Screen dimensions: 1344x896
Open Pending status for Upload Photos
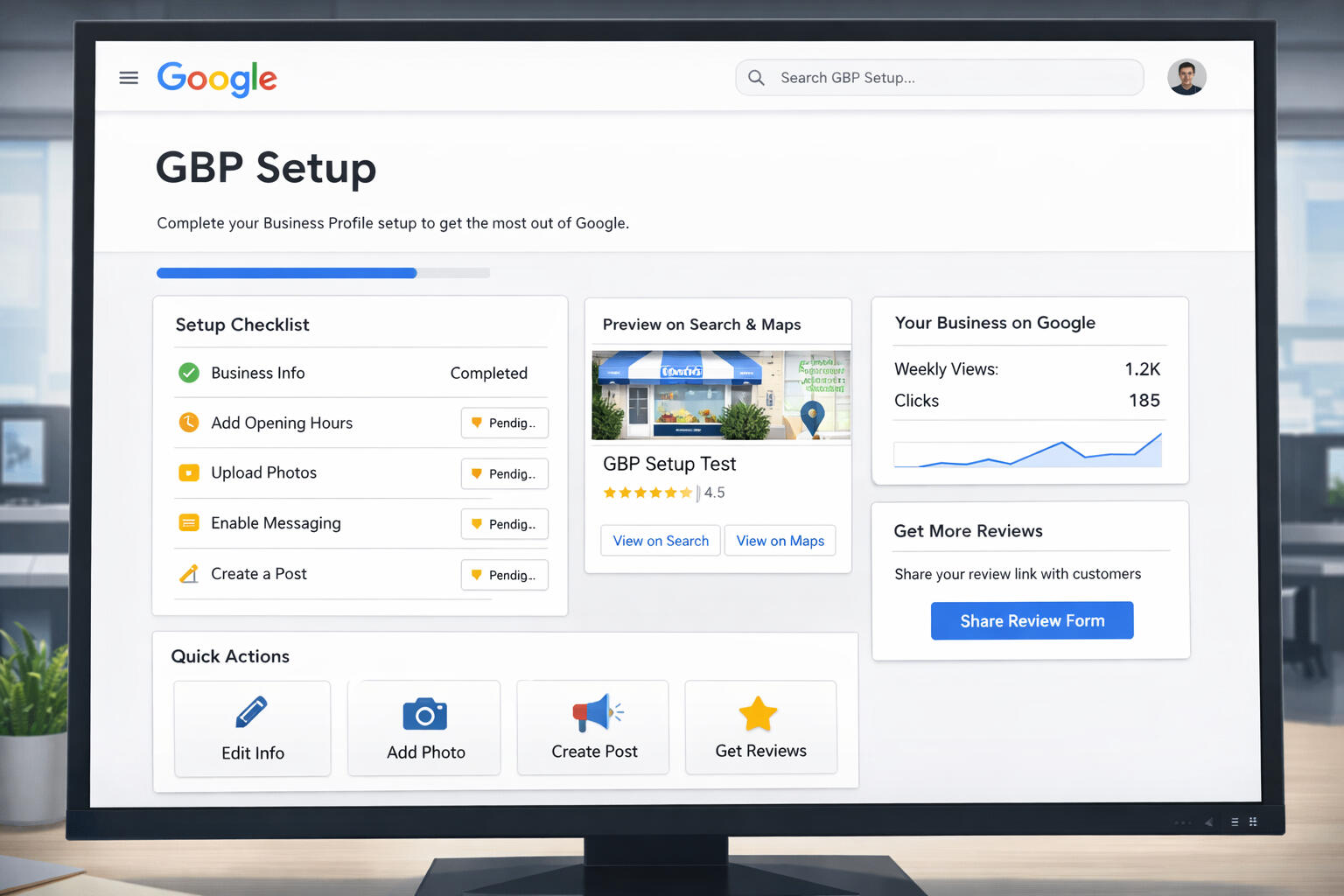coord(505,473)
